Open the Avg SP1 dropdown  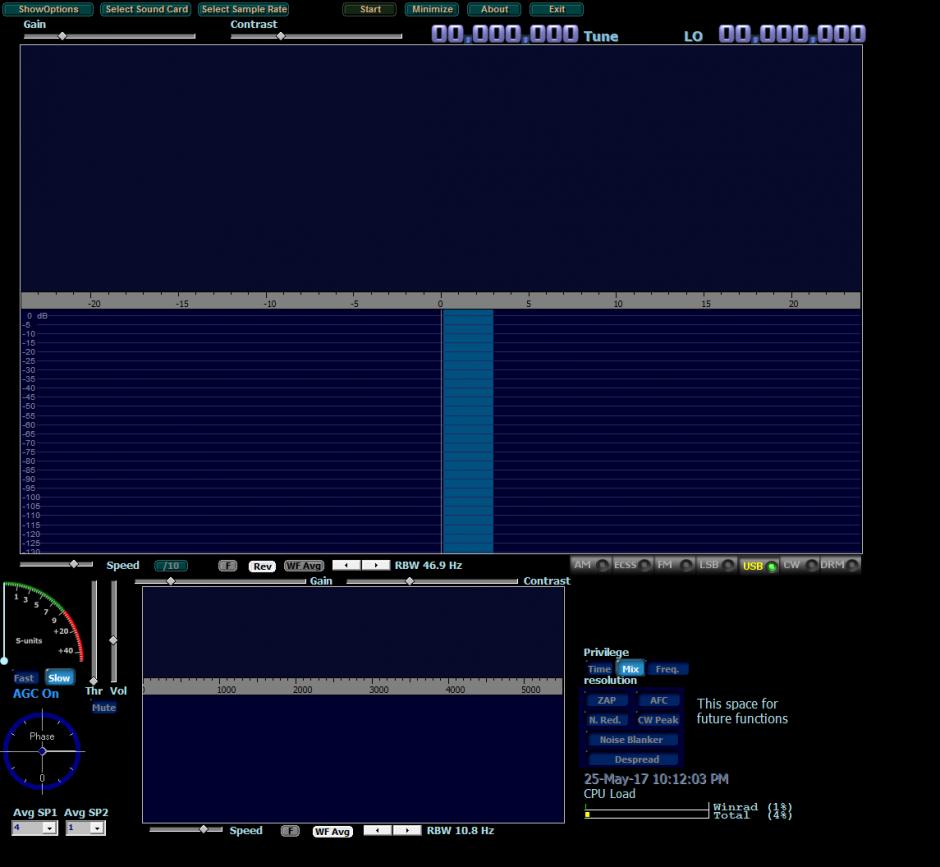pos(49,828)
